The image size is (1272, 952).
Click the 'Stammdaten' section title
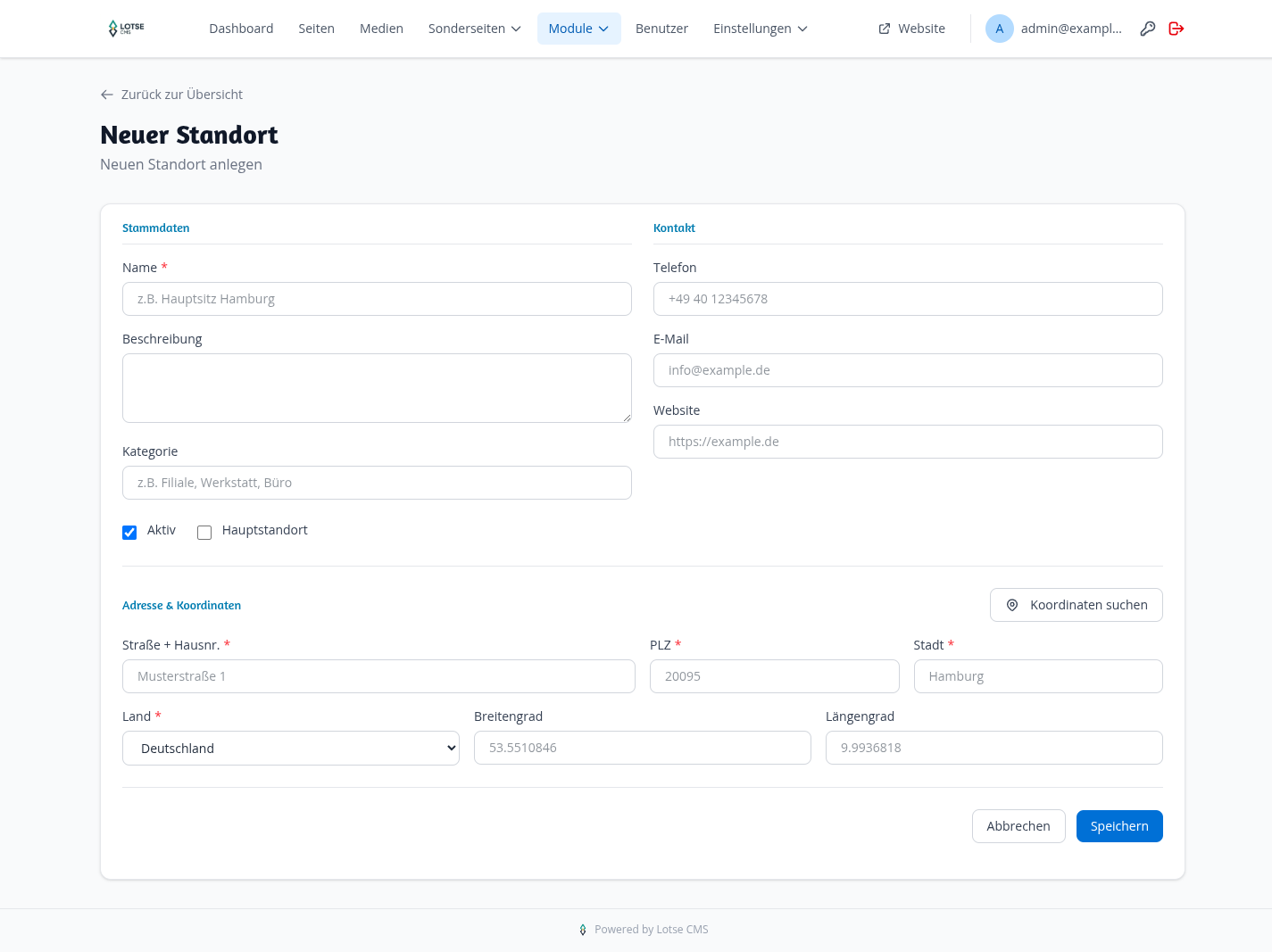click(x=156, y=228)
